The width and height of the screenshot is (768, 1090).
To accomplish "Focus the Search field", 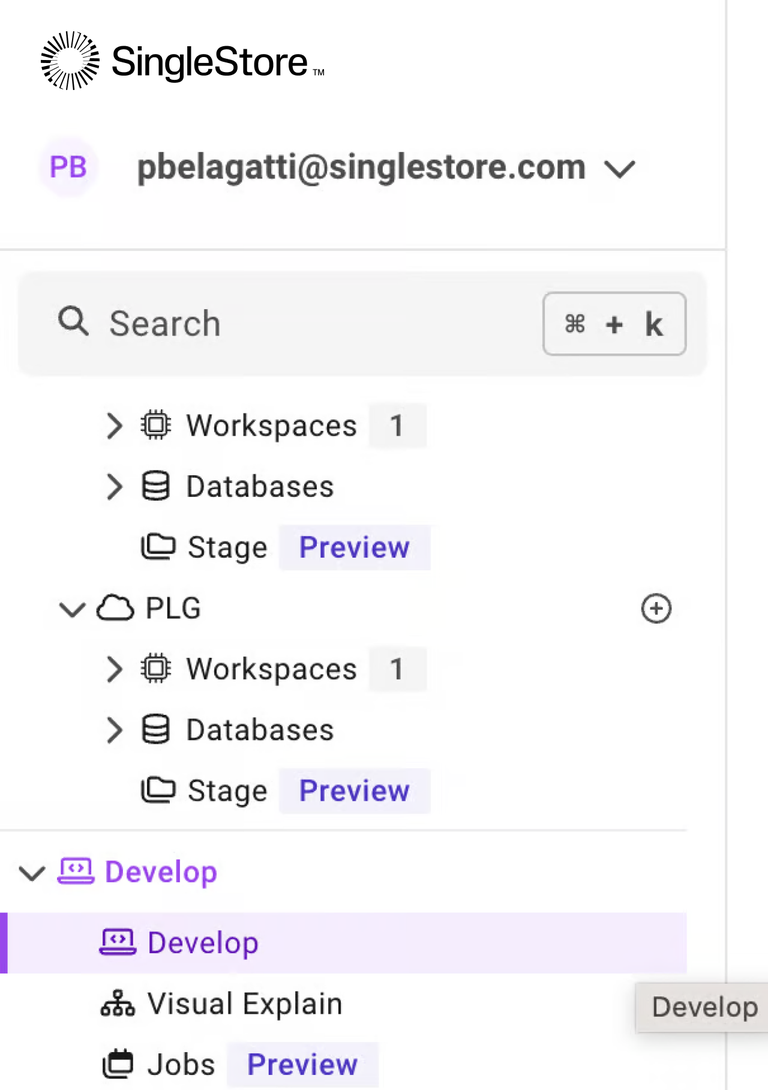I will pyautogui.click(x=290, y=323).
